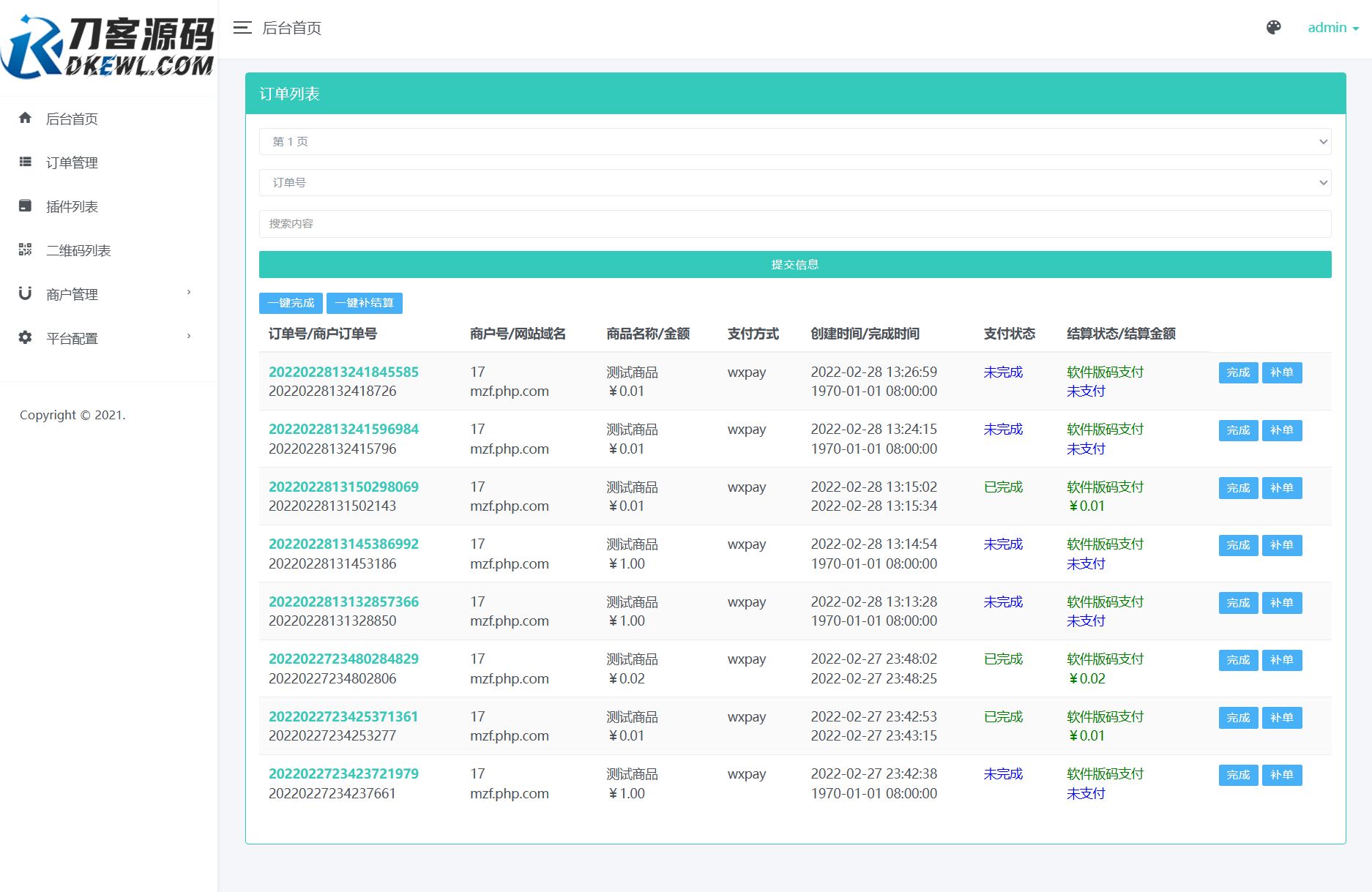Click the plugin icon beside 插件列表
1372x892 pixels.
click(26, 206)
